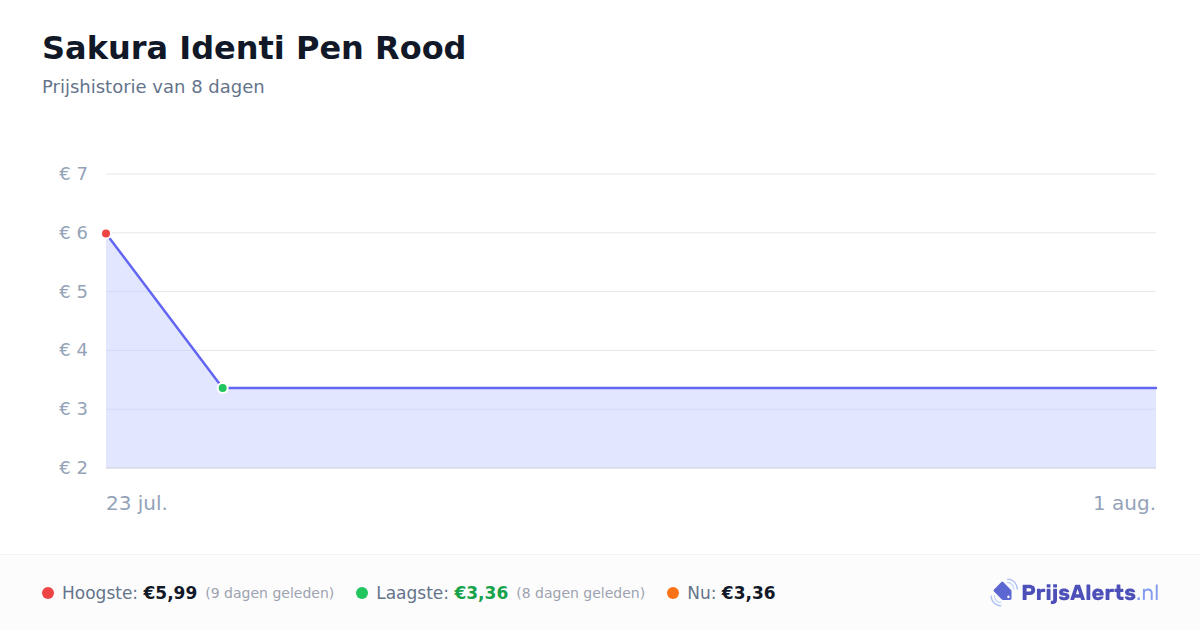Click the green lowest-price point on chart
Image resolution: width=1200 pixels, height=630 pixels.
[x=222, y=388]
